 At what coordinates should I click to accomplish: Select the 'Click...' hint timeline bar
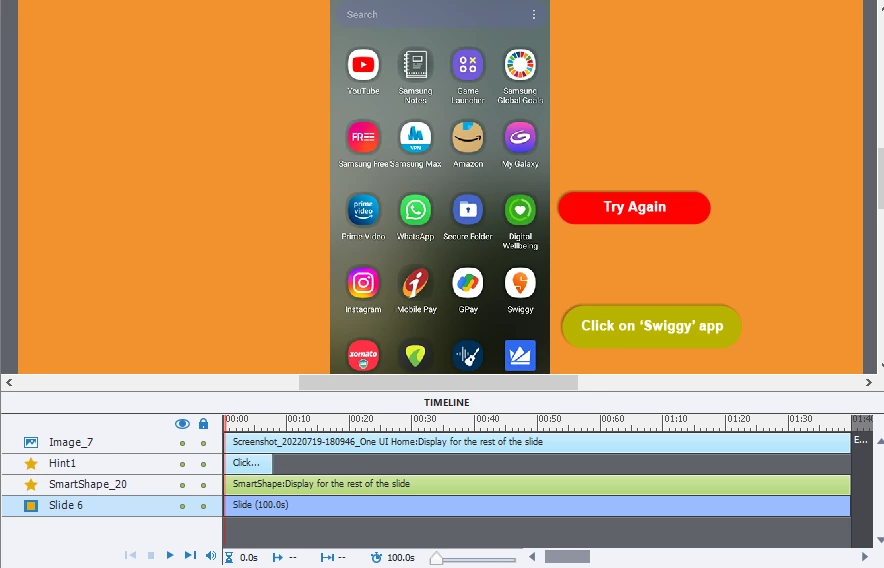248,463
